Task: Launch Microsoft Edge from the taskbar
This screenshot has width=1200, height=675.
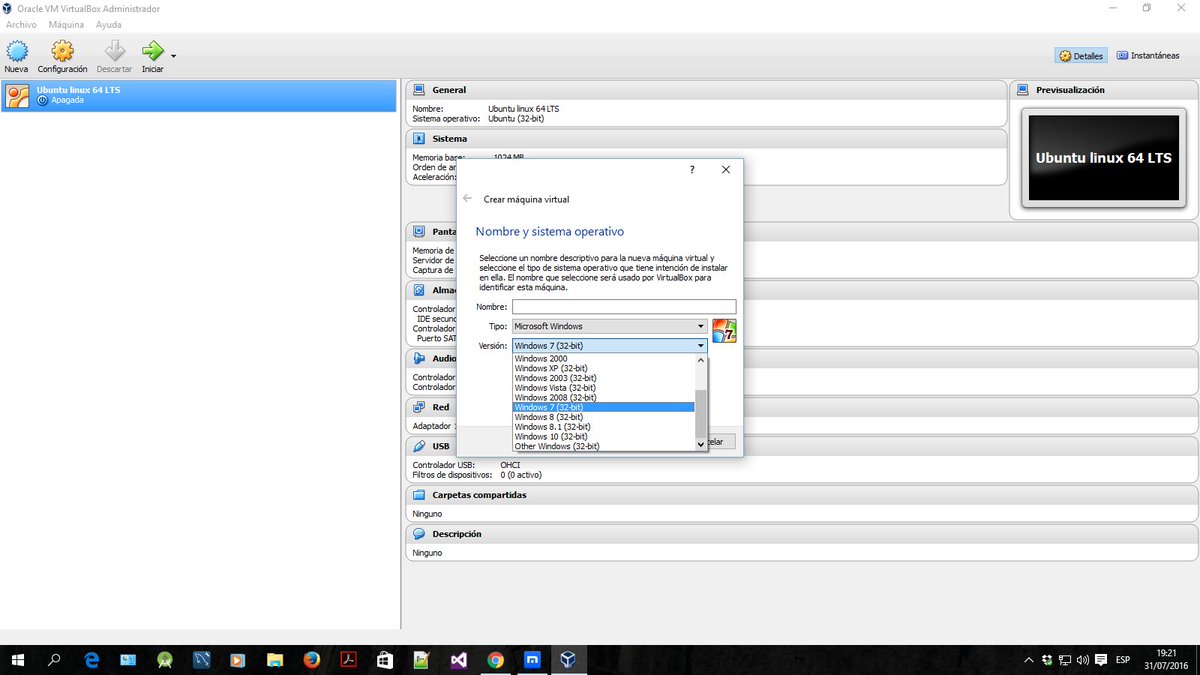Action: tap(92, 660)
